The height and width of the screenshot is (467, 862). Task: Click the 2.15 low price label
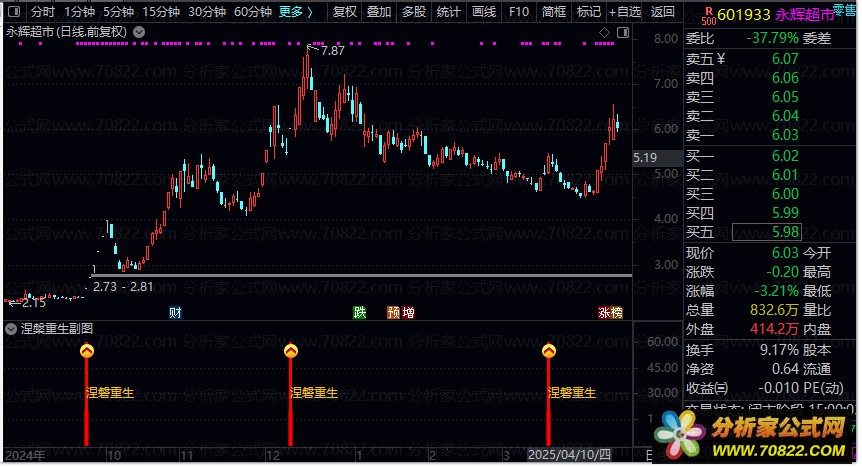point(34,303)
